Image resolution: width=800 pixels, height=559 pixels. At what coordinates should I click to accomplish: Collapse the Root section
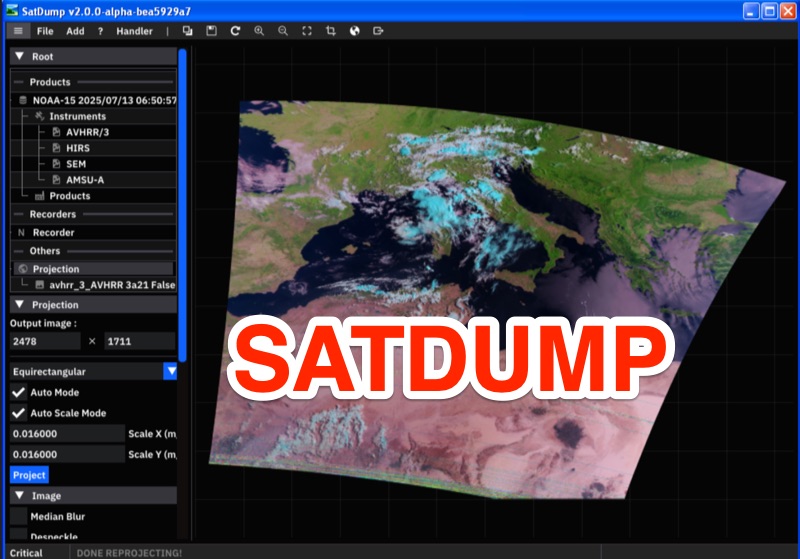[x=19, y=56]
